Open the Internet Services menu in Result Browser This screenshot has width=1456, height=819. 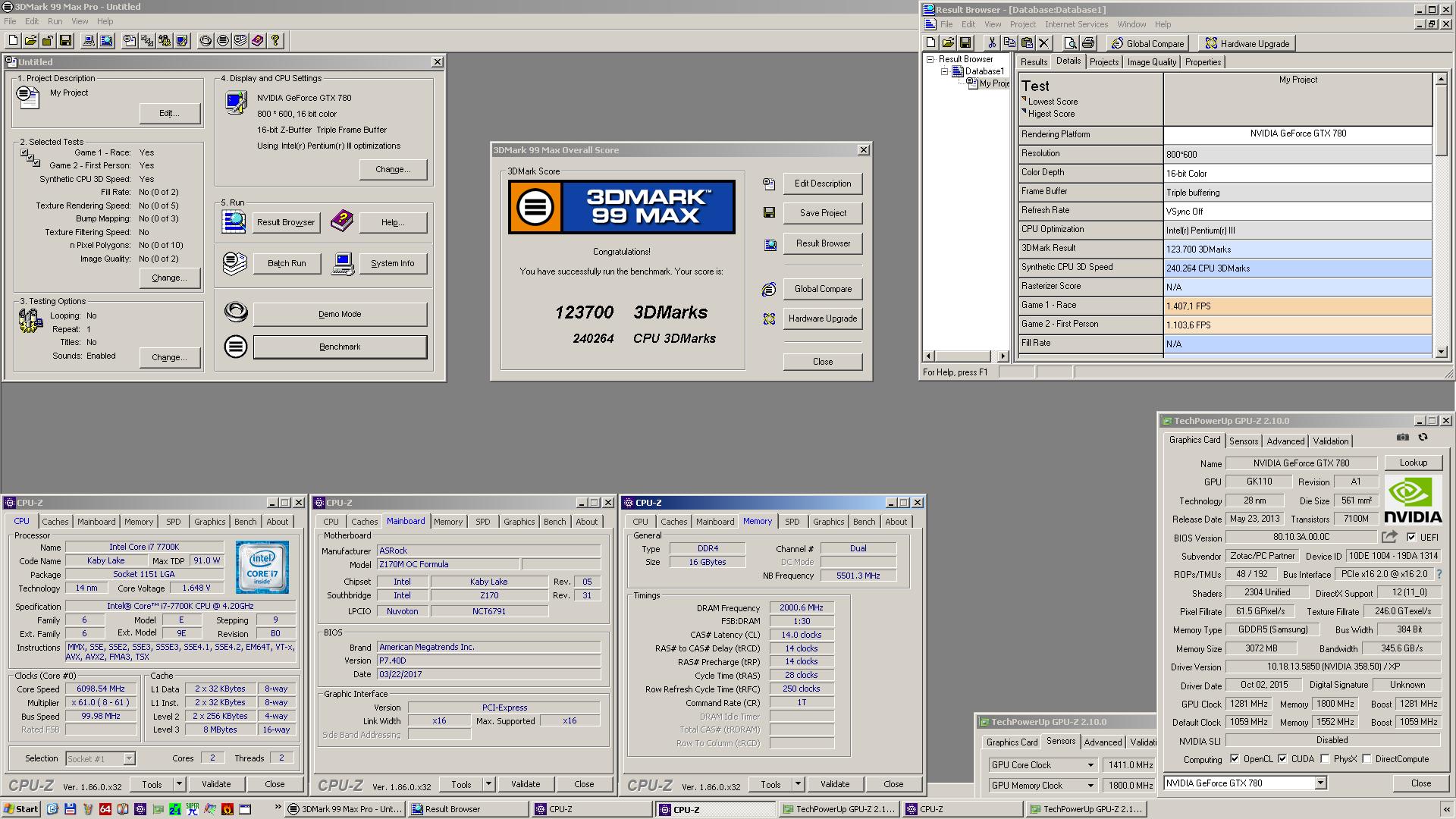1076,24
